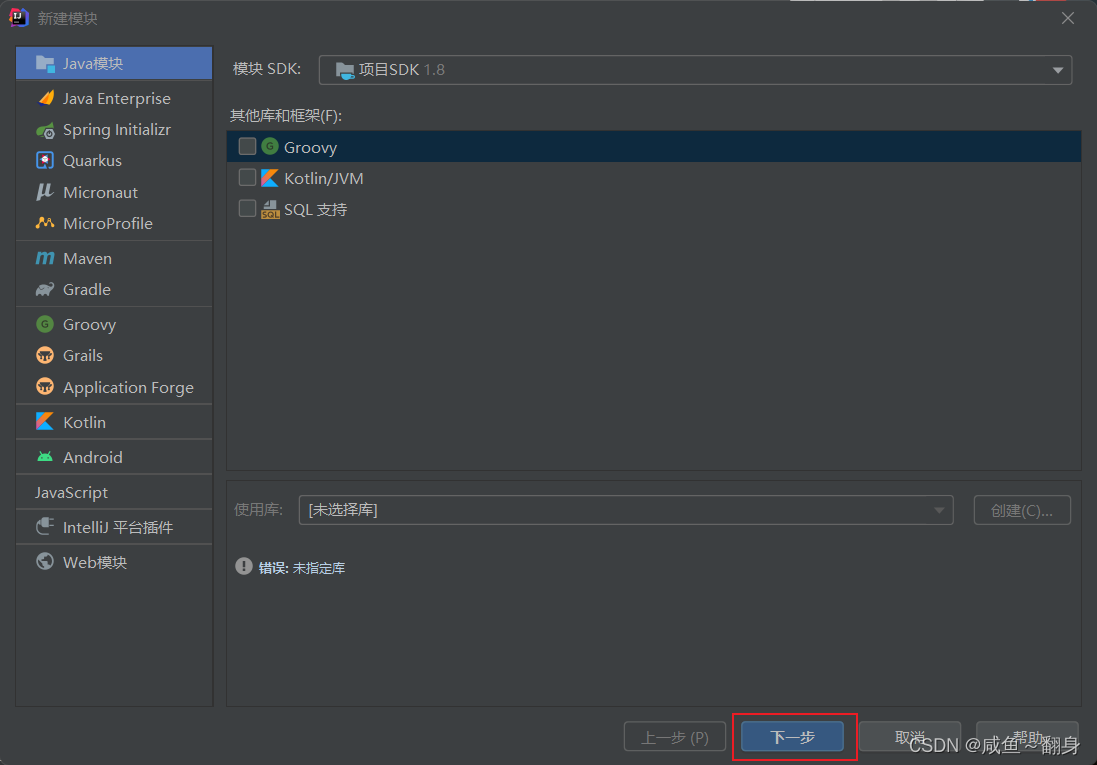Screen dimensions: 1097x765
Task: Click the Application Forge icon
Action: click(x=45, y=386)
